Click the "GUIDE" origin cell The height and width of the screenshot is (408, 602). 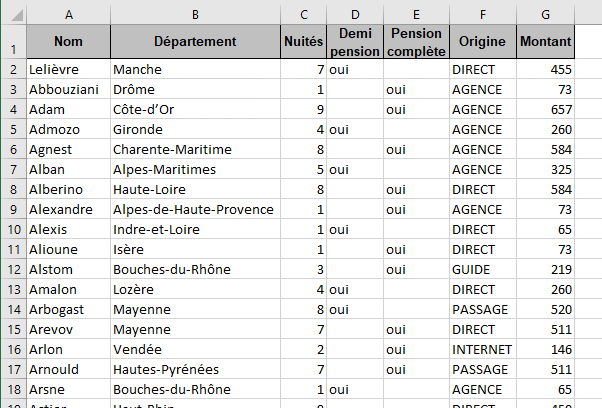coord(483,269)
